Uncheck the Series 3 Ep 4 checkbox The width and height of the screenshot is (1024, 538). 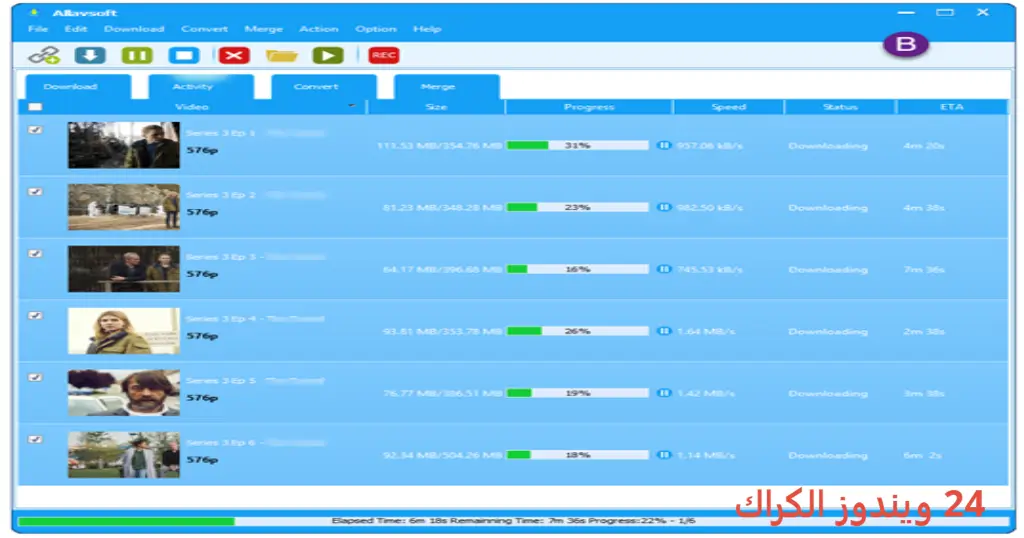coord(35,316)
